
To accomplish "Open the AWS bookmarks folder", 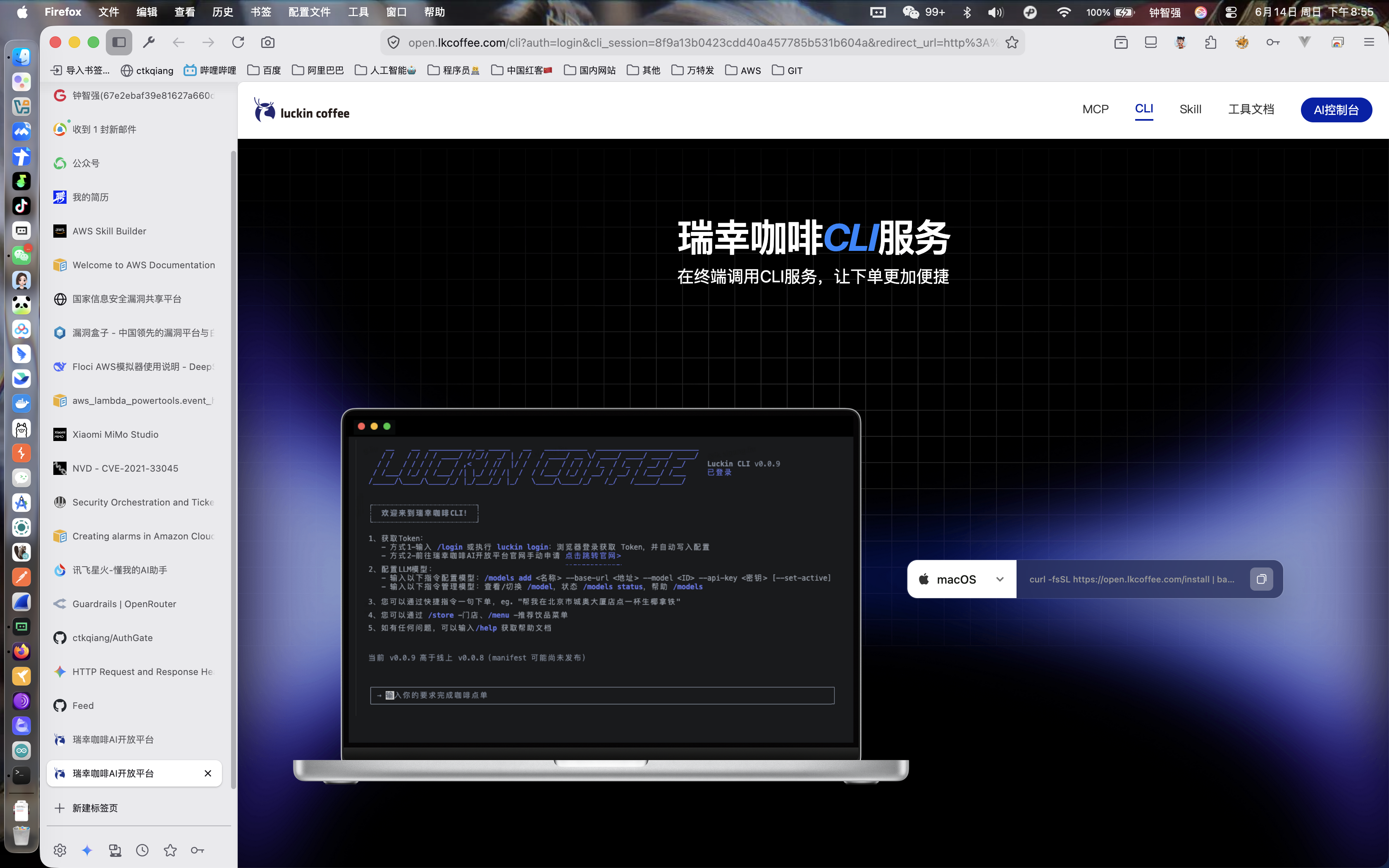I will [x=743, y=70].
